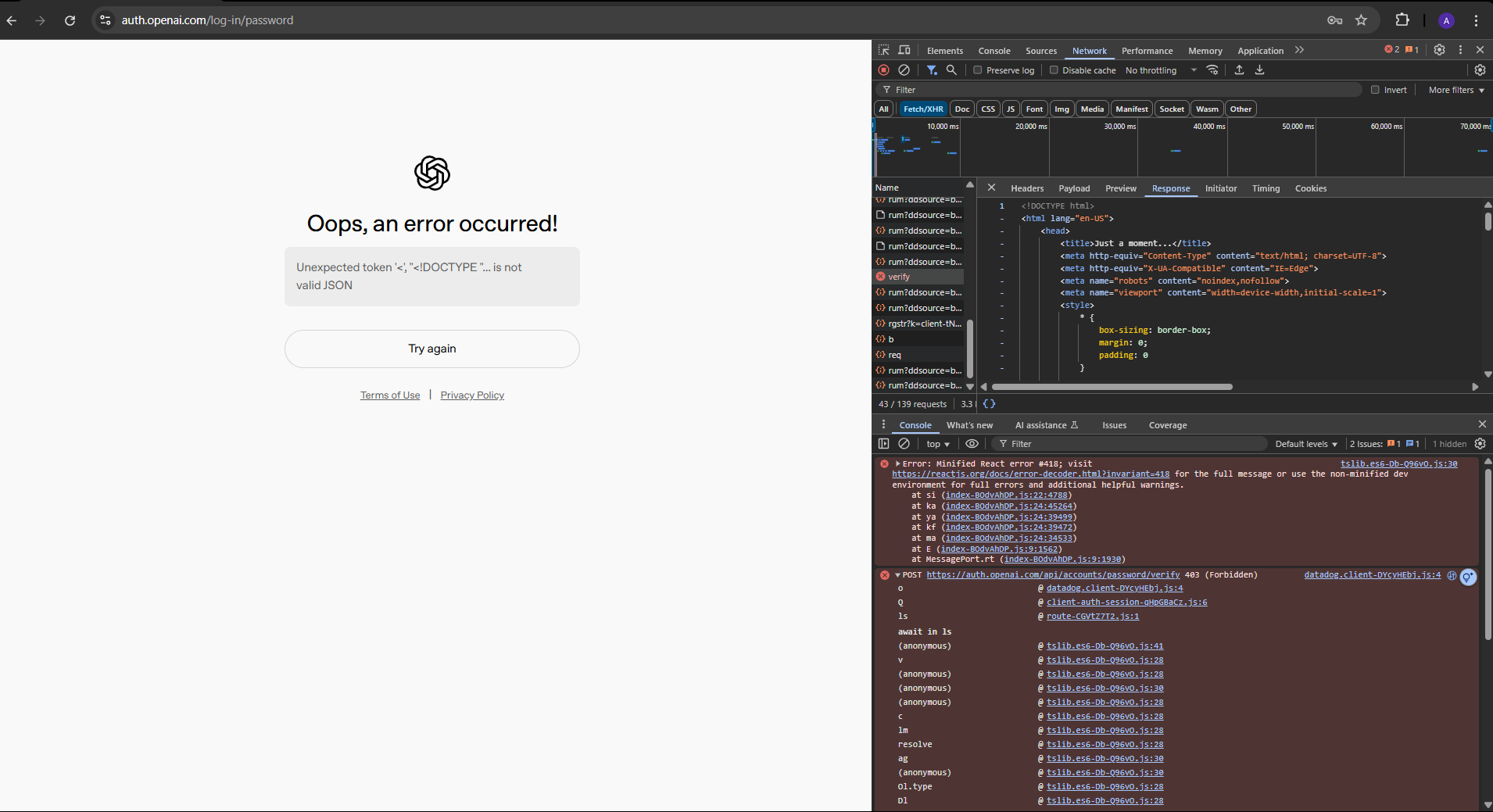Check the Invert filter checkbox
Viewport: 1493px width, 812px height.
(1375, 90)
